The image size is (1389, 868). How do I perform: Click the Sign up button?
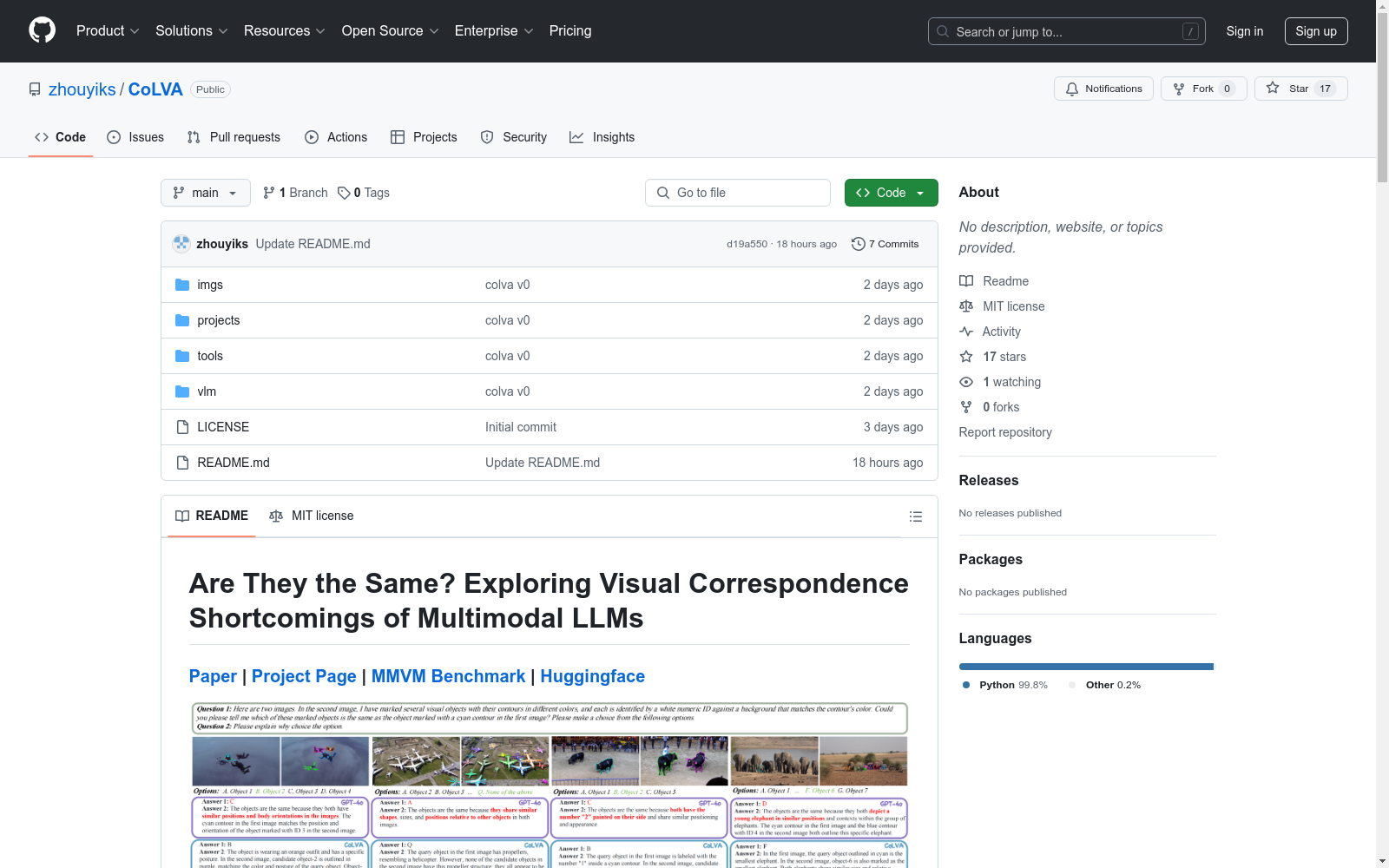1315,31
